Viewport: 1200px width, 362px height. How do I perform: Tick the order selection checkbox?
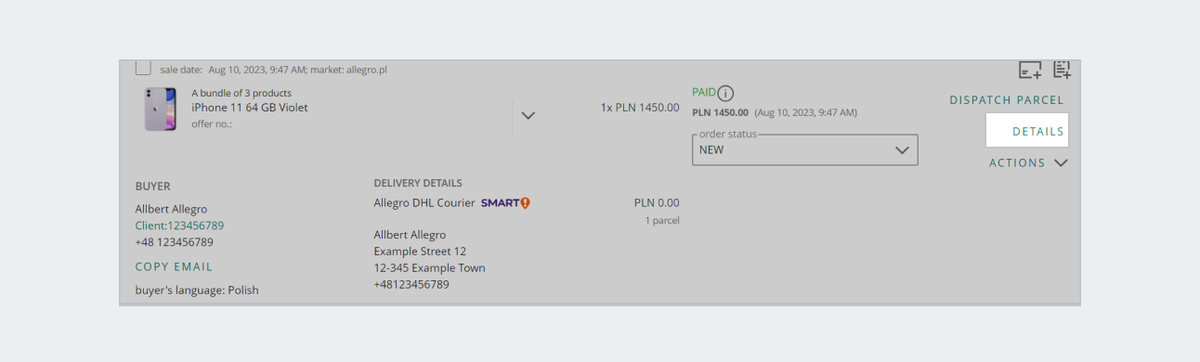[x=143, y=68]
